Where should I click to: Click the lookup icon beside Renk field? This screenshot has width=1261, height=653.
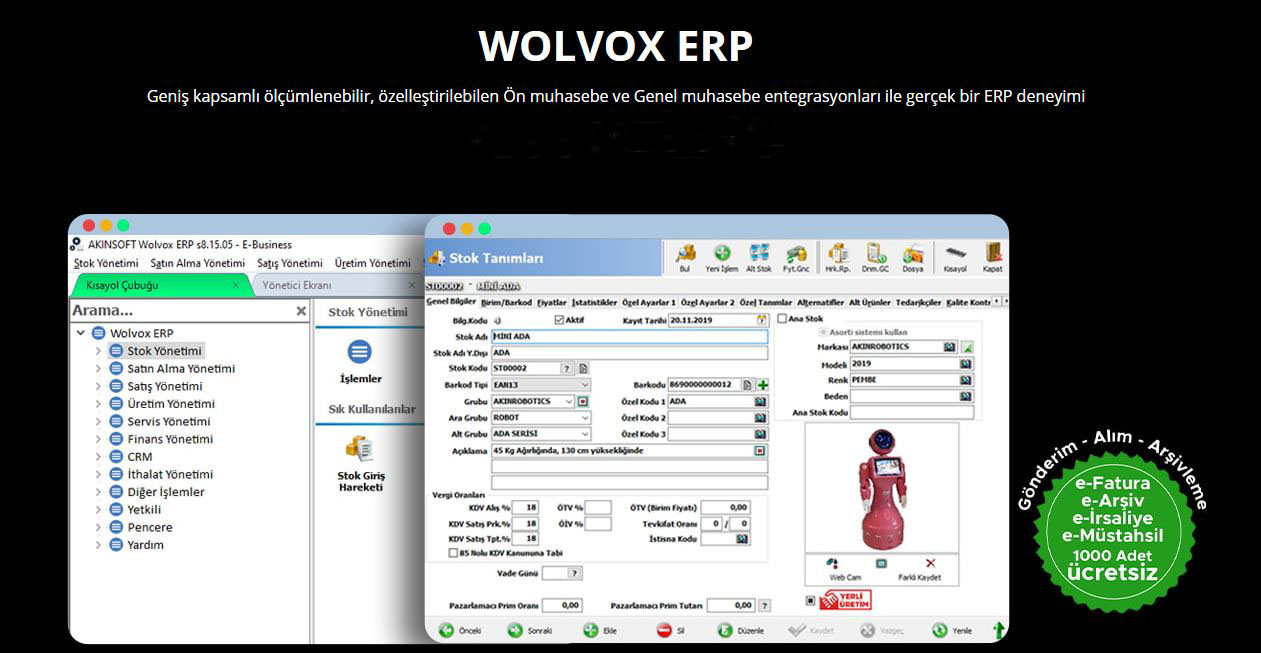965,380
